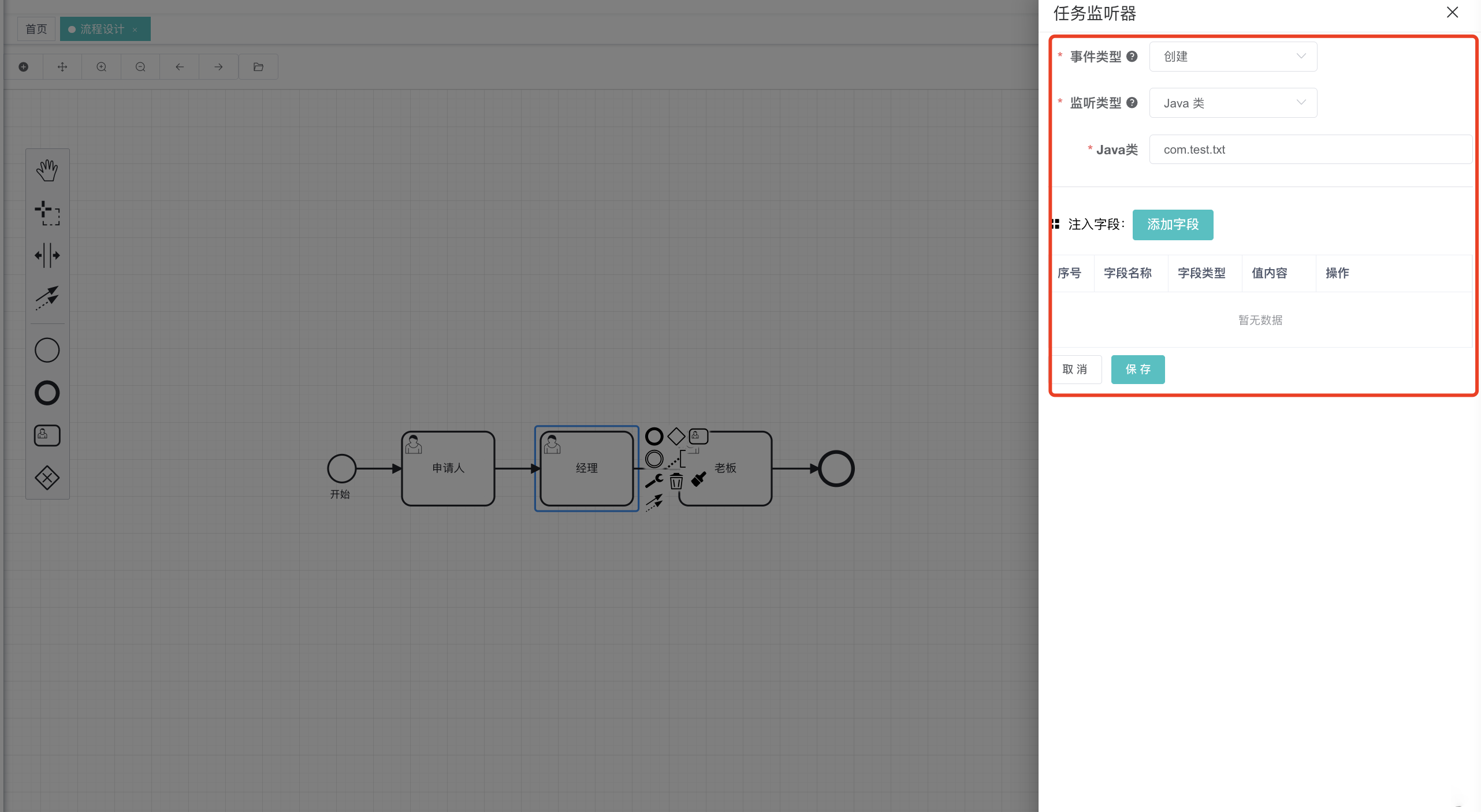This screenshot has width=1481, height=812.
Task: Click the 保存 button
Action: [x=1137, y=370]
